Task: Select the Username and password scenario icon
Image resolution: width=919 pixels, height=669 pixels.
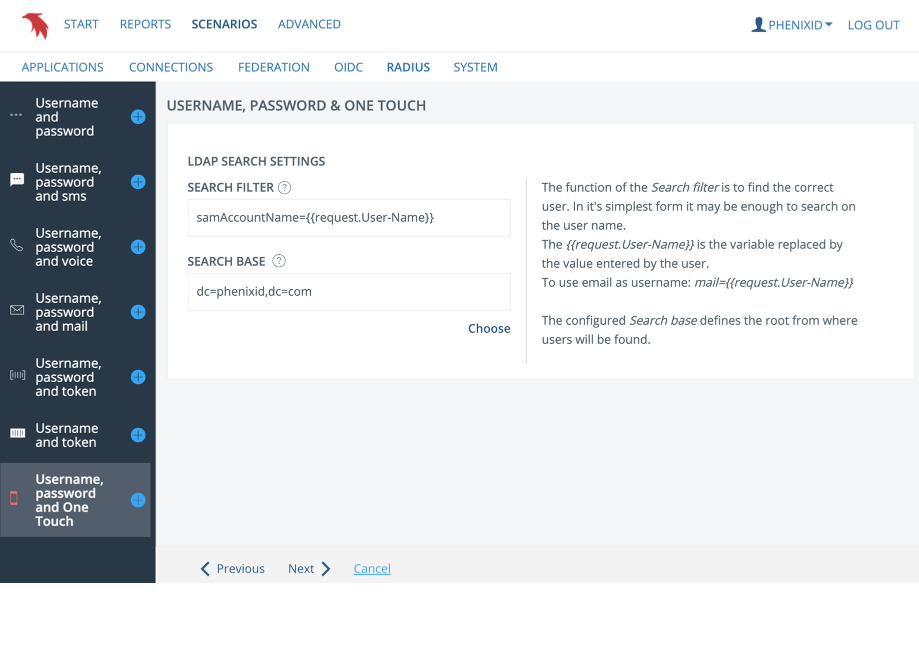Action: [14, 116]
